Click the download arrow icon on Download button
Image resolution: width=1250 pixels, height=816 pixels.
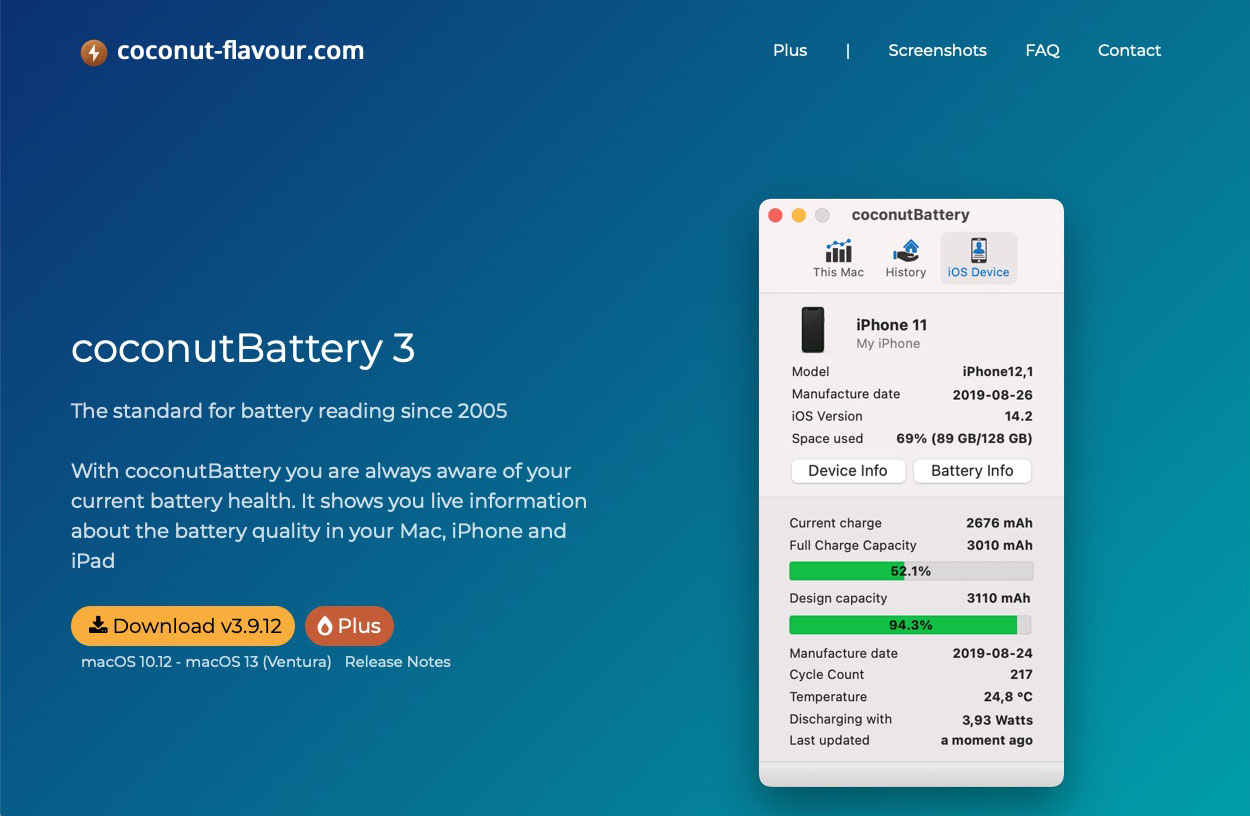pyautogui.click(x=98, y=625)
